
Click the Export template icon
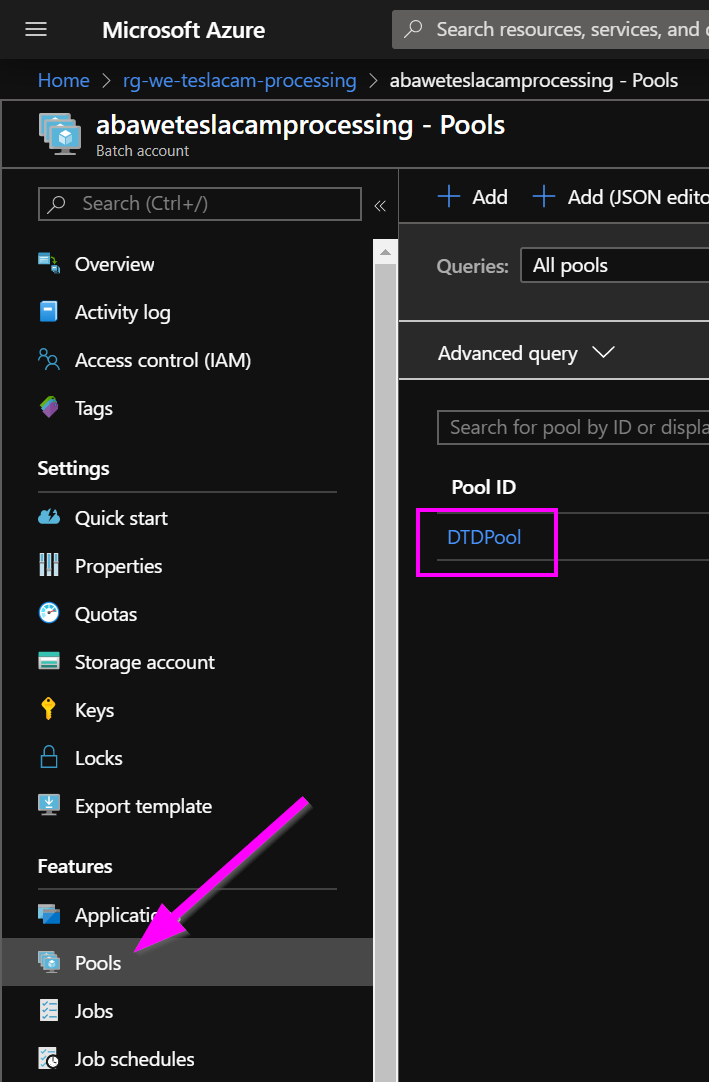coord(48,805)
